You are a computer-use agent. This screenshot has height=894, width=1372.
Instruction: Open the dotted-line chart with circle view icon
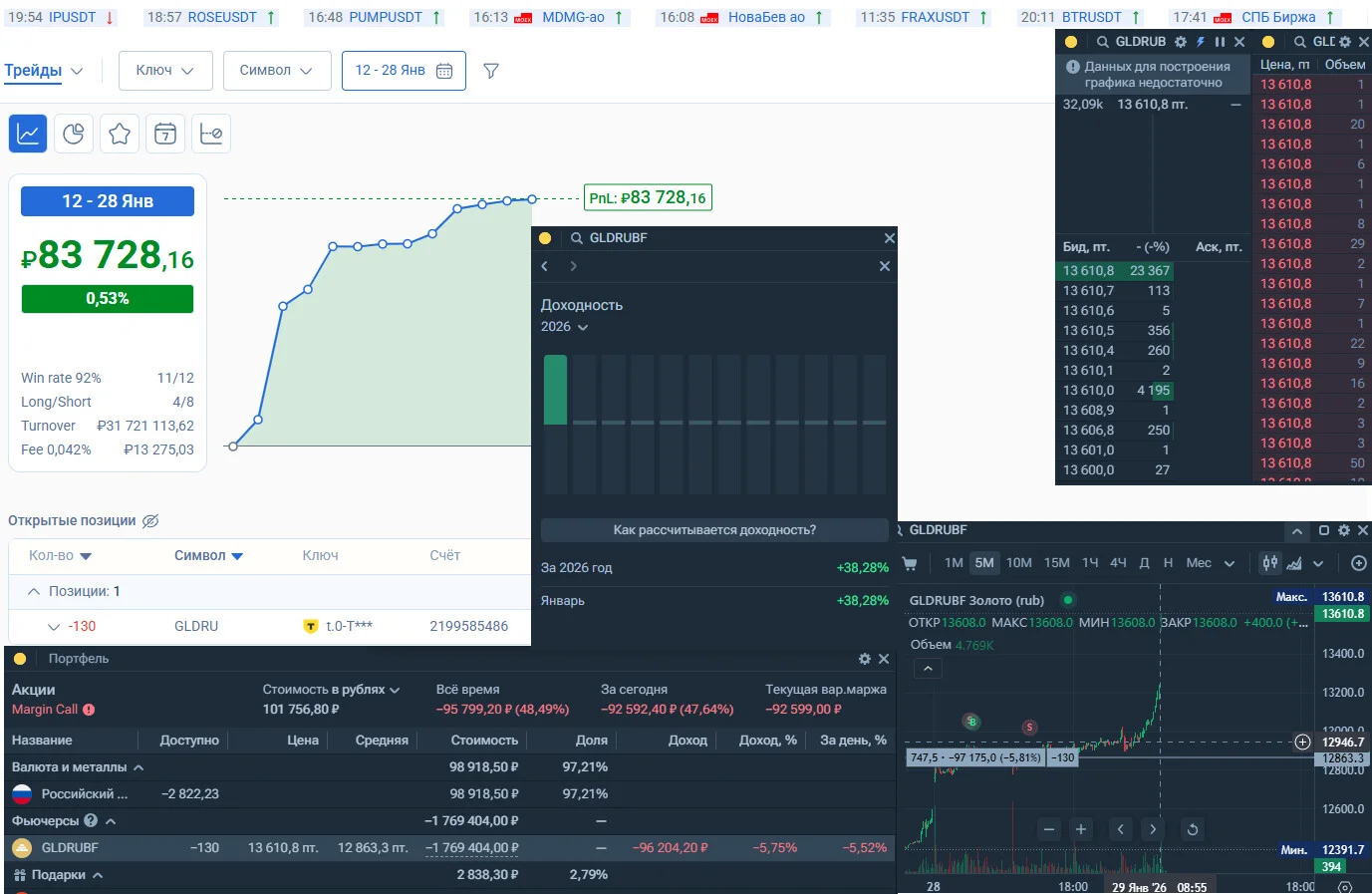coord(211,134)
